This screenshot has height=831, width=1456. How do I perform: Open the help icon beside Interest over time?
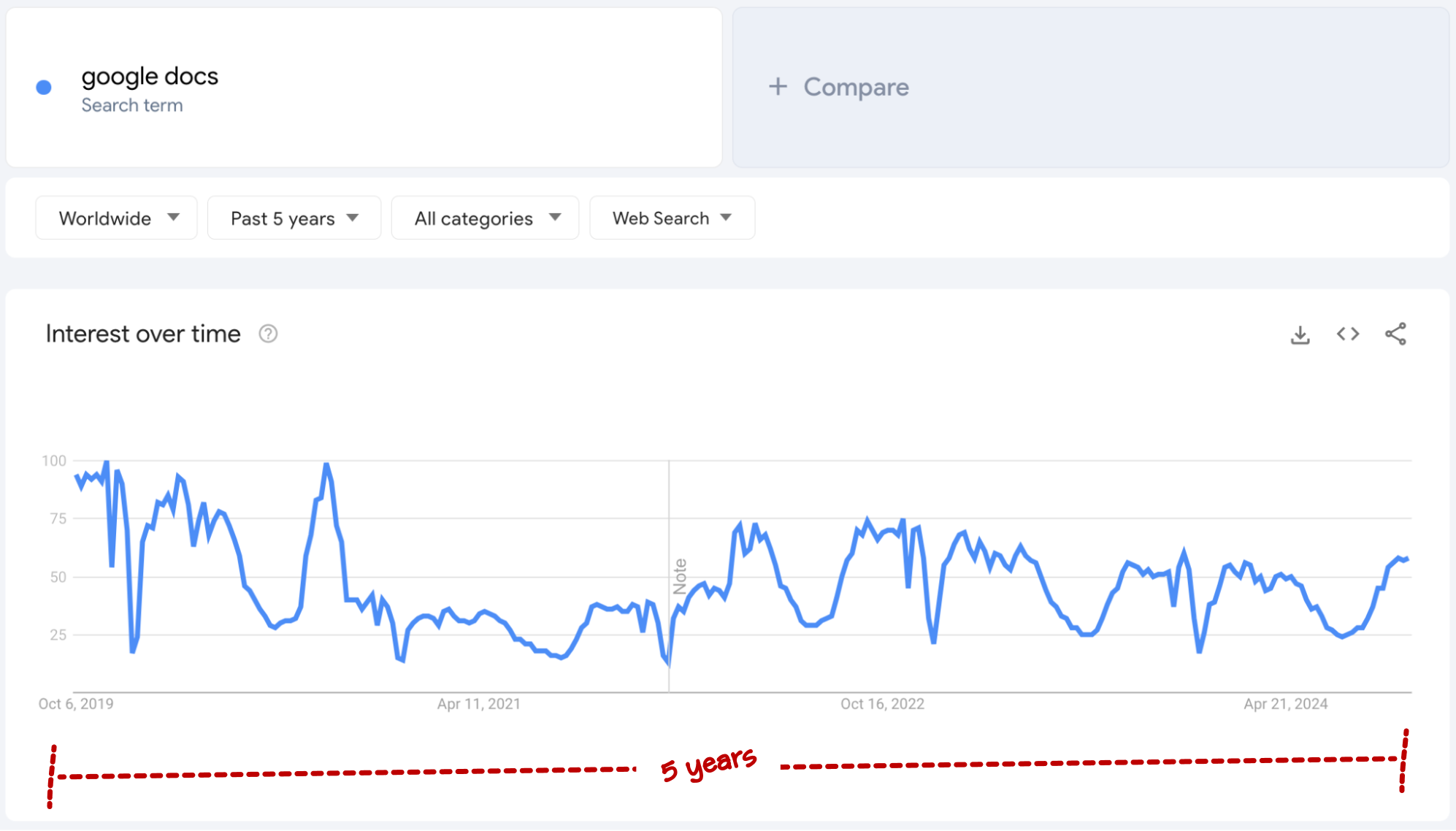pyautogui.click(x=268, y=334)
